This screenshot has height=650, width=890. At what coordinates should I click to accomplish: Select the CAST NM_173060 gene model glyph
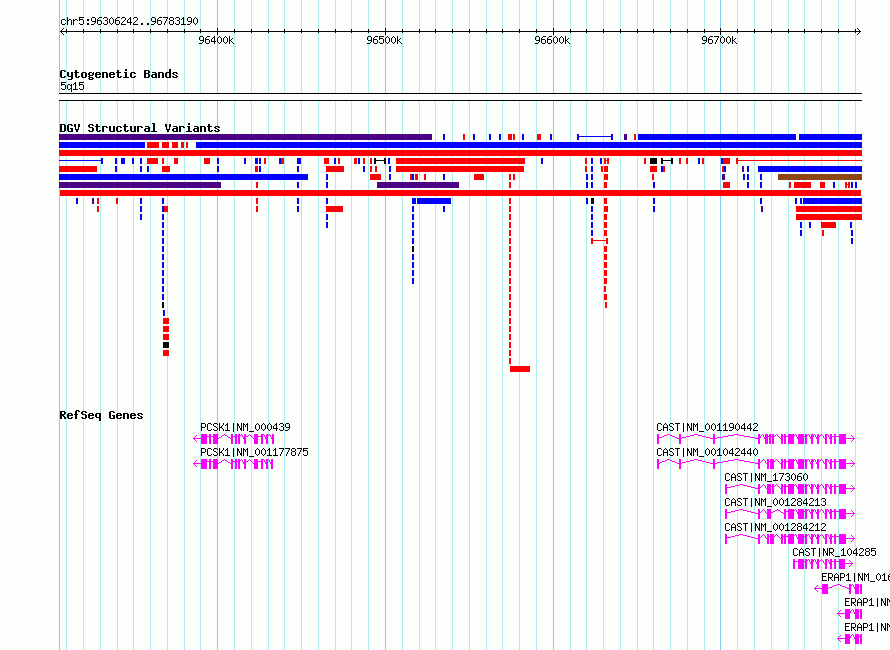[790, 489]
